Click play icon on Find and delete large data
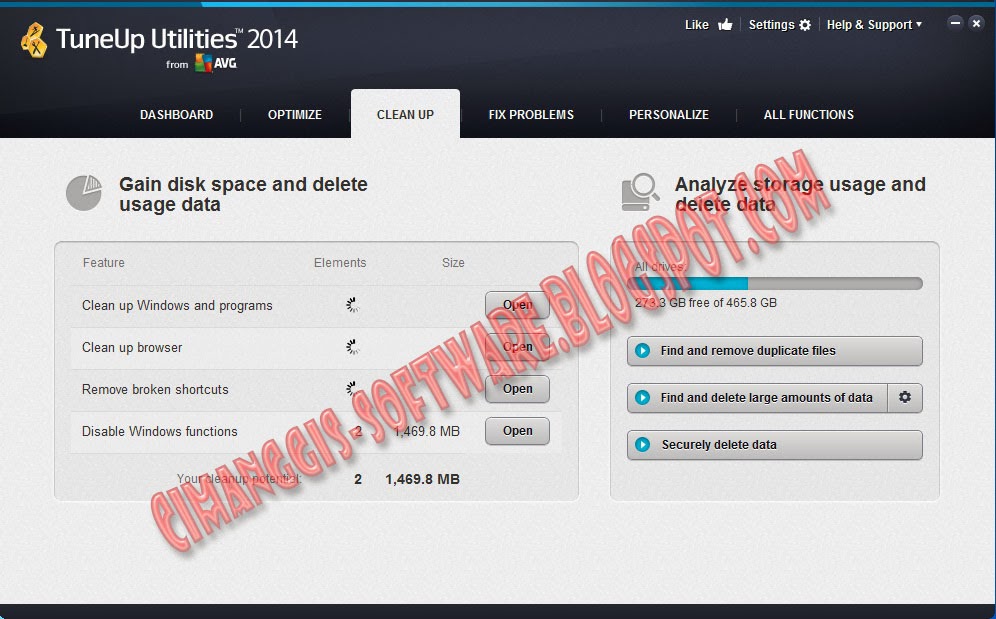The height and width of the screenshot is (619, 996). (x=642, y=397)
